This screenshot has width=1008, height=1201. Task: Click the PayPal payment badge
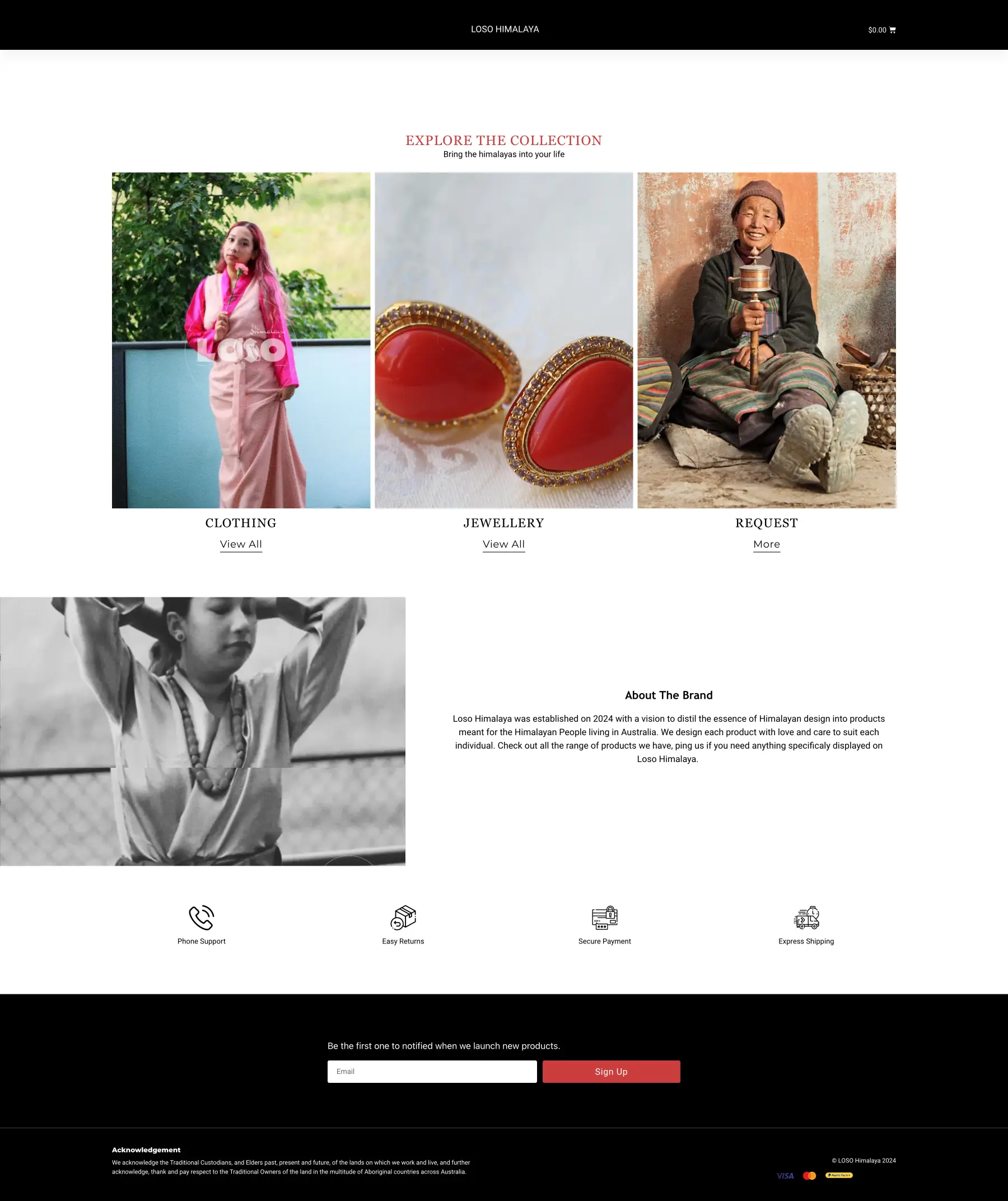[839, 1175]
